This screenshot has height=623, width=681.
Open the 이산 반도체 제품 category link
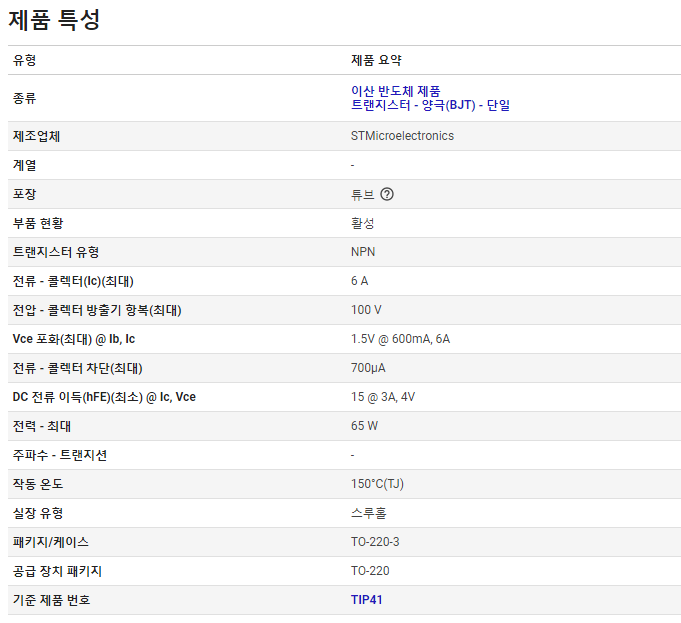coord(395,91)
